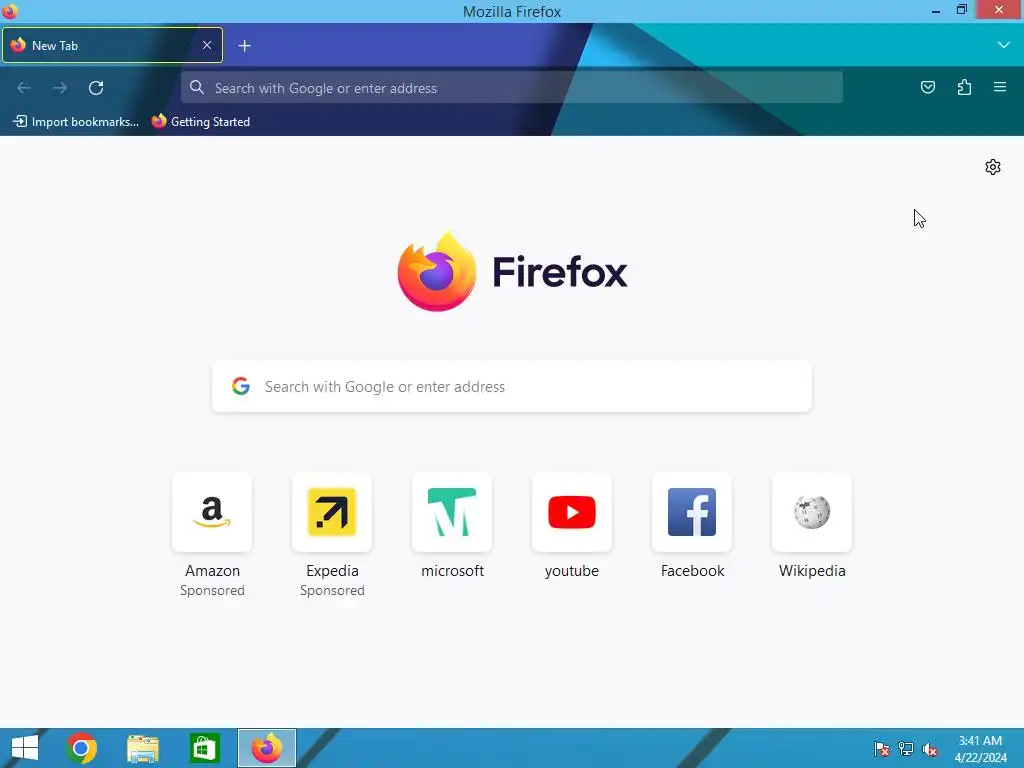The image size is (1024, 768).
Task: Restore down the Firefox window
Action: 962,10
